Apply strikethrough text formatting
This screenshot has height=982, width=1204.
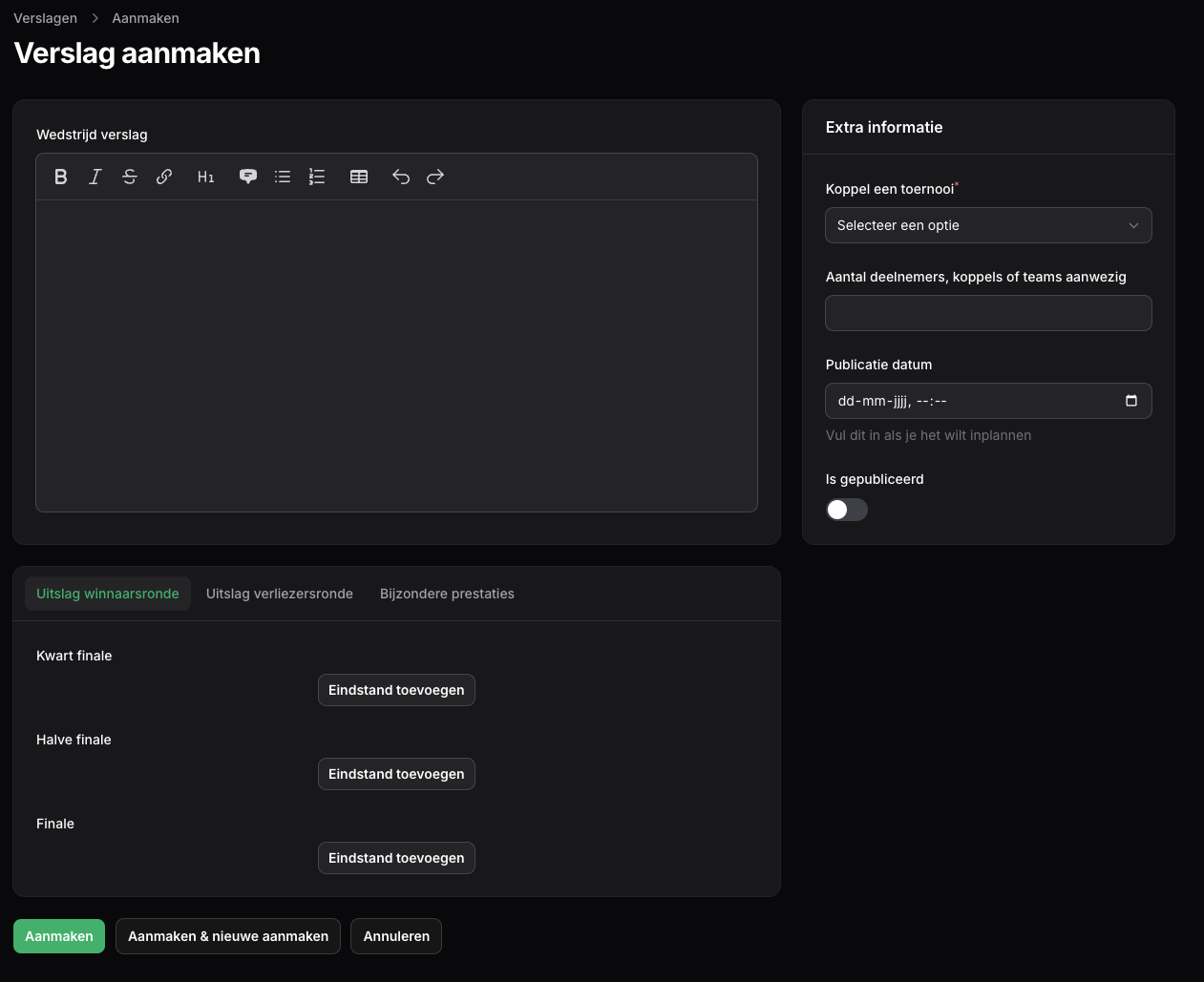(130, 177)
